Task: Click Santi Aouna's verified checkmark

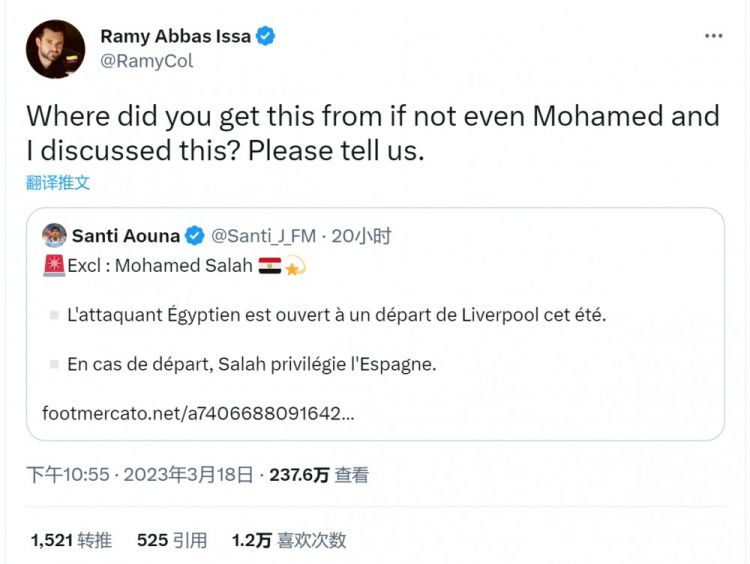Action: coord(196,237)
